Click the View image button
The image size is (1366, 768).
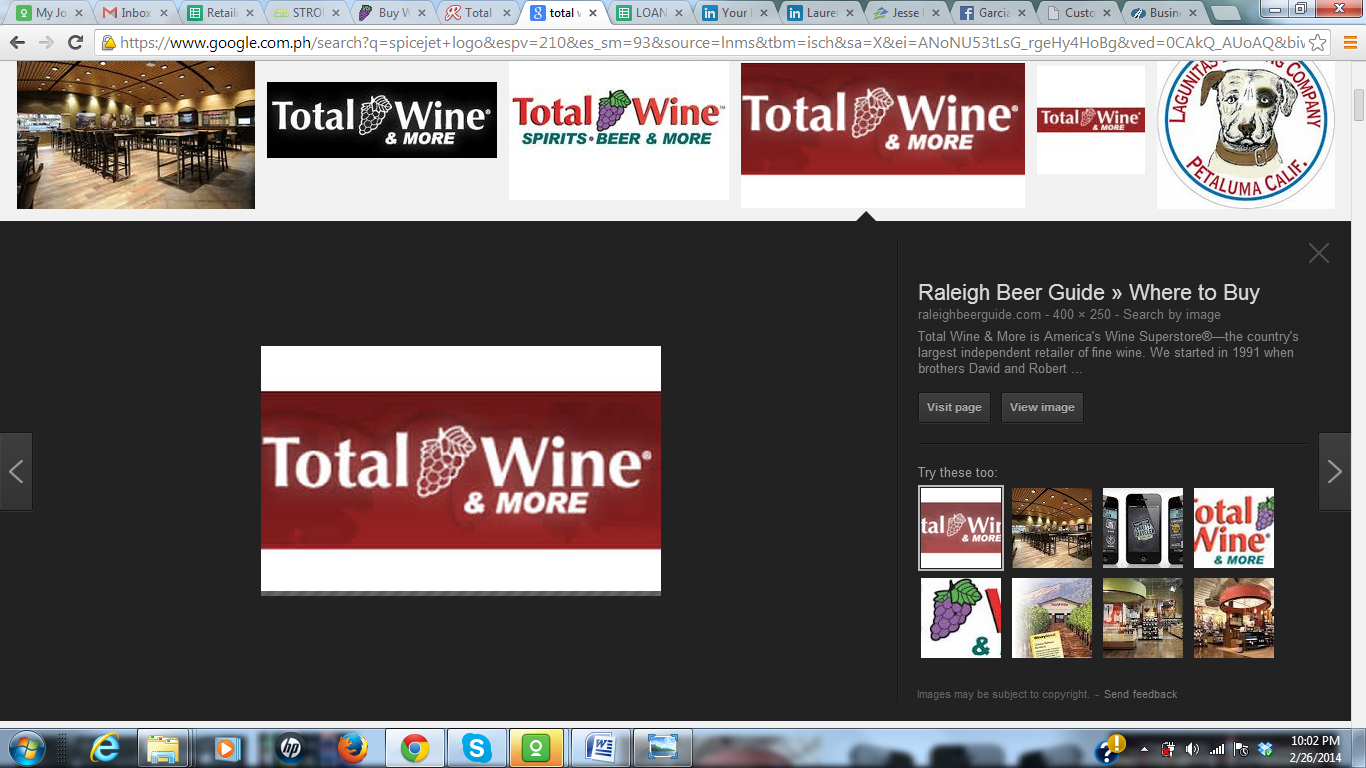point(1042,407)
